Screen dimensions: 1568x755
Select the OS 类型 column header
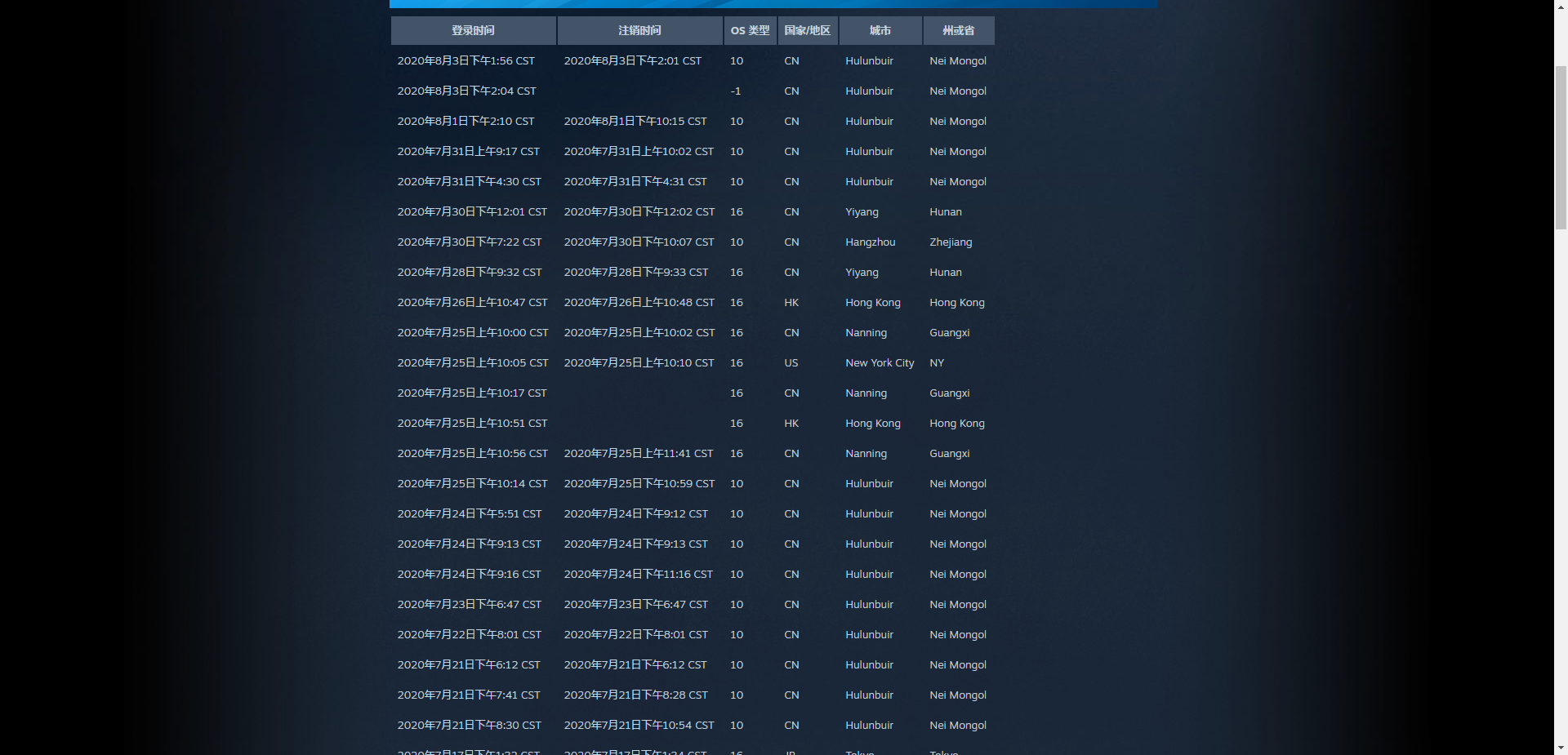750,30
